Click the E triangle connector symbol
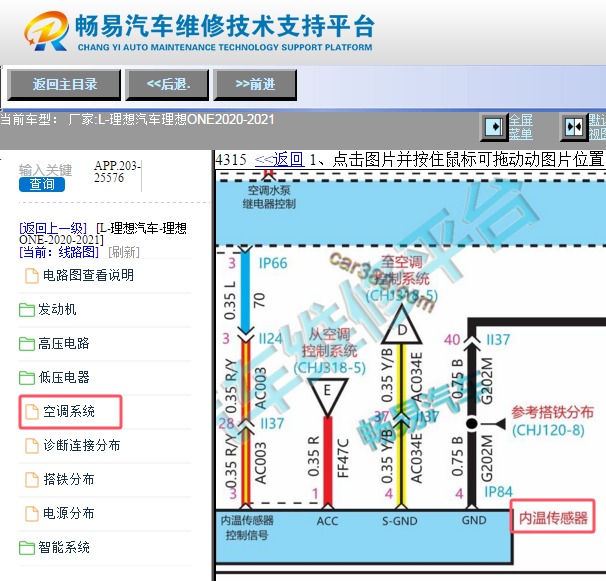The image size is (606, 581). click(x=327, y=397)
